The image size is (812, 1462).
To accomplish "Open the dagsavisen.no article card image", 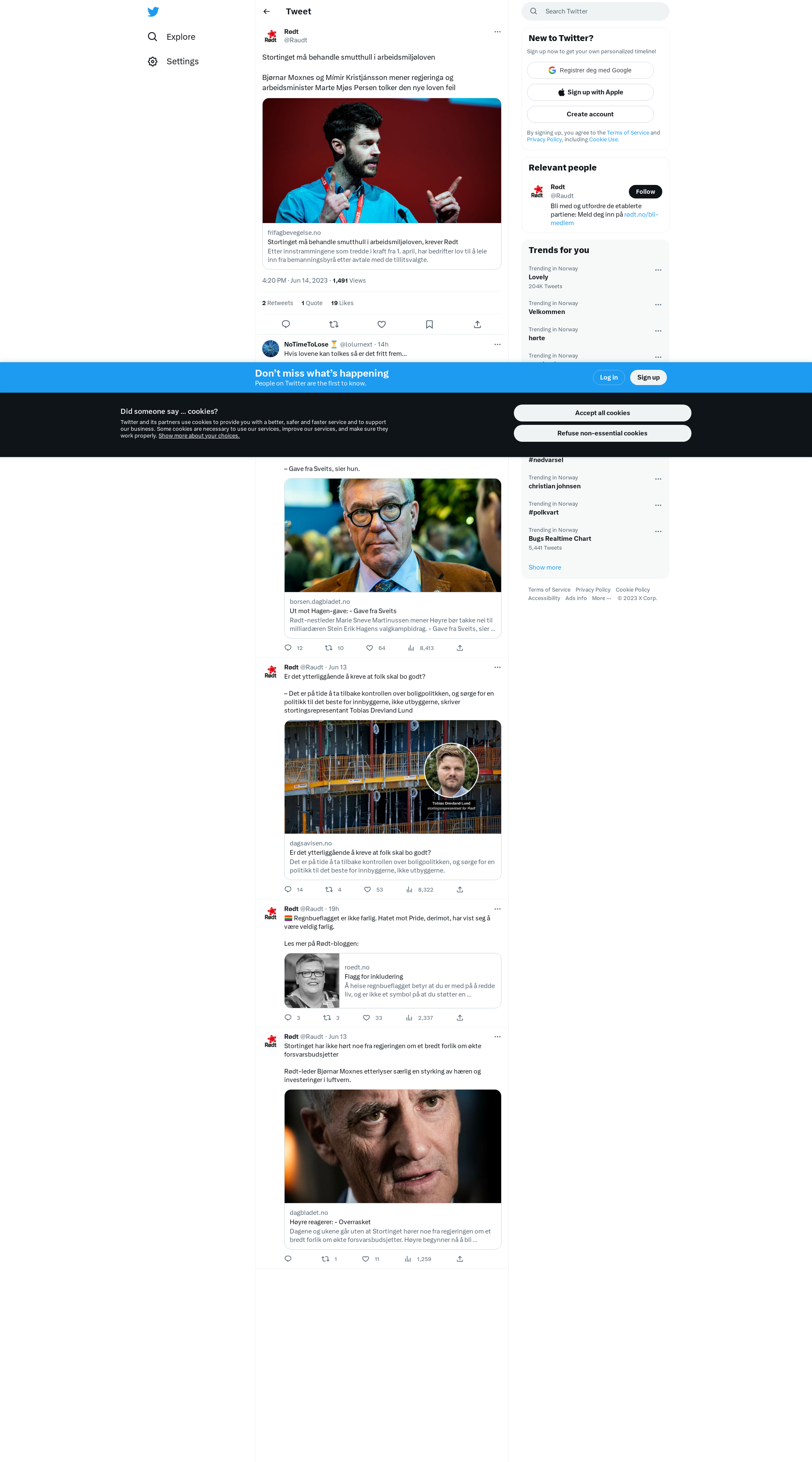I will [x=392, y=777].
